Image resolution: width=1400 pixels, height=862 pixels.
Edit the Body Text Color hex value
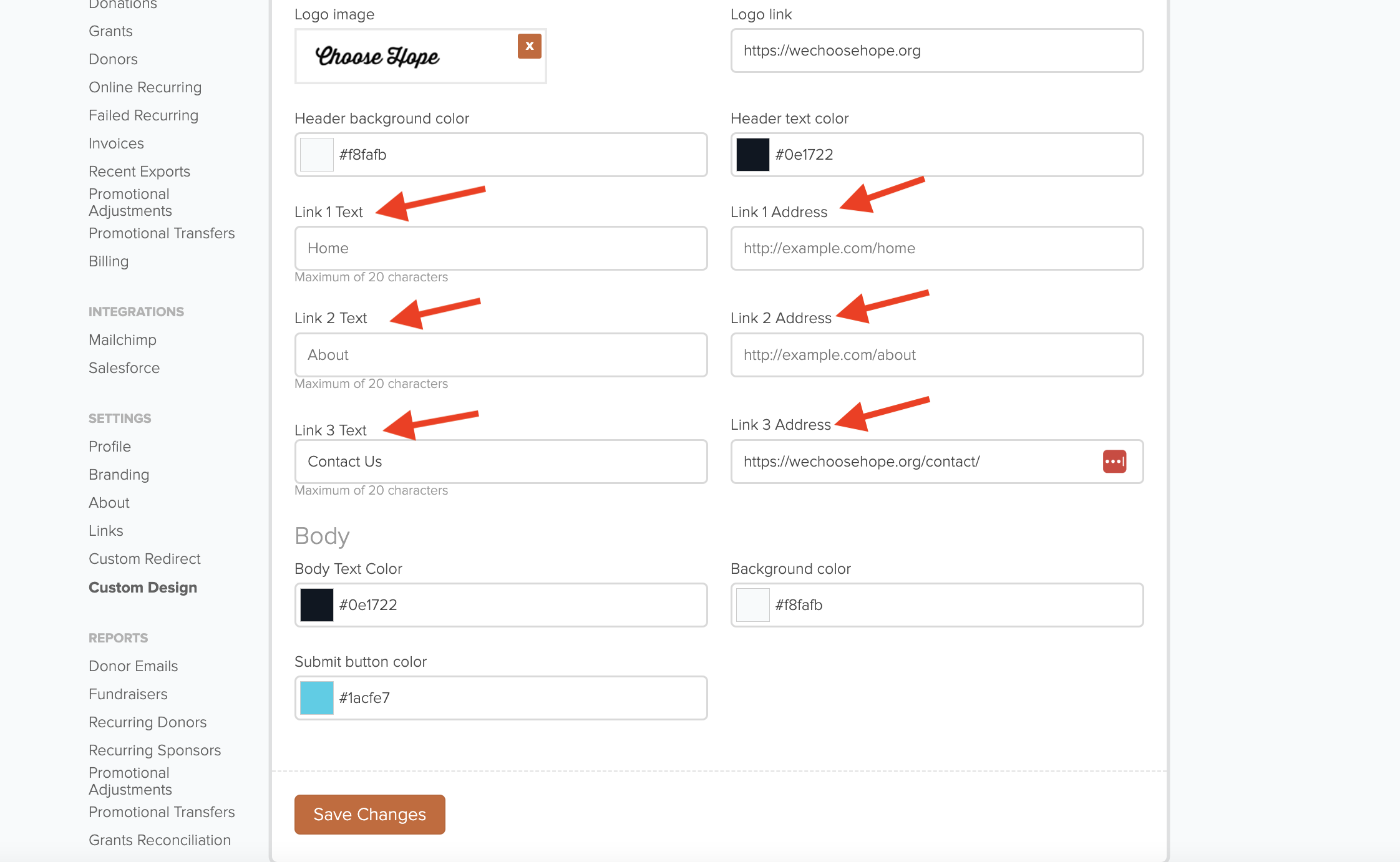pyautogui.click(x=501, y=605)
